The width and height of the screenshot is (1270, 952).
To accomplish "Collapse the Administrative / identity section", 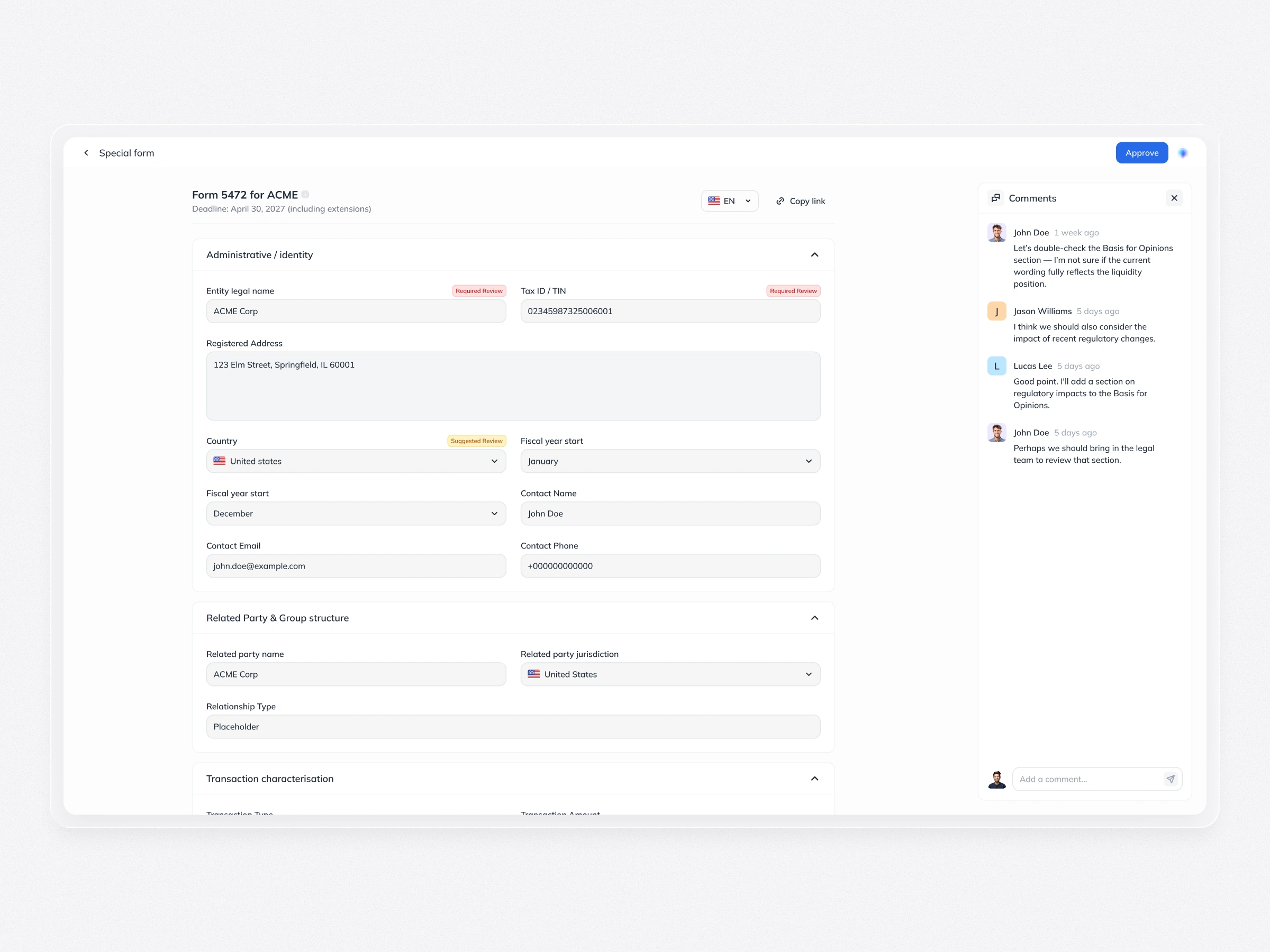I will tap(814, 255).
